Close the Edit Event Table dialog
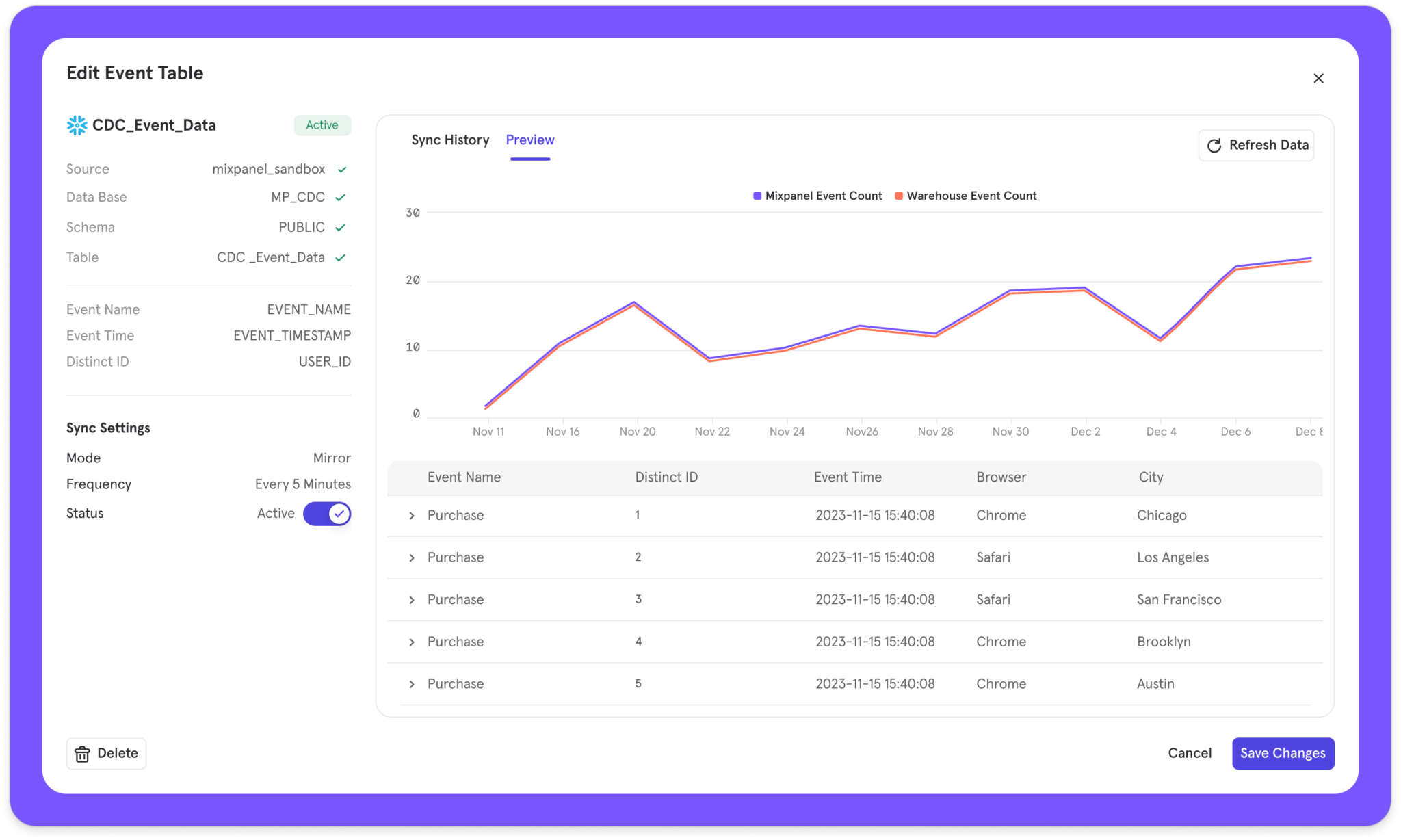Image resolution: width=1401 pixels, height=840 pixels. tap(1318, 79)
